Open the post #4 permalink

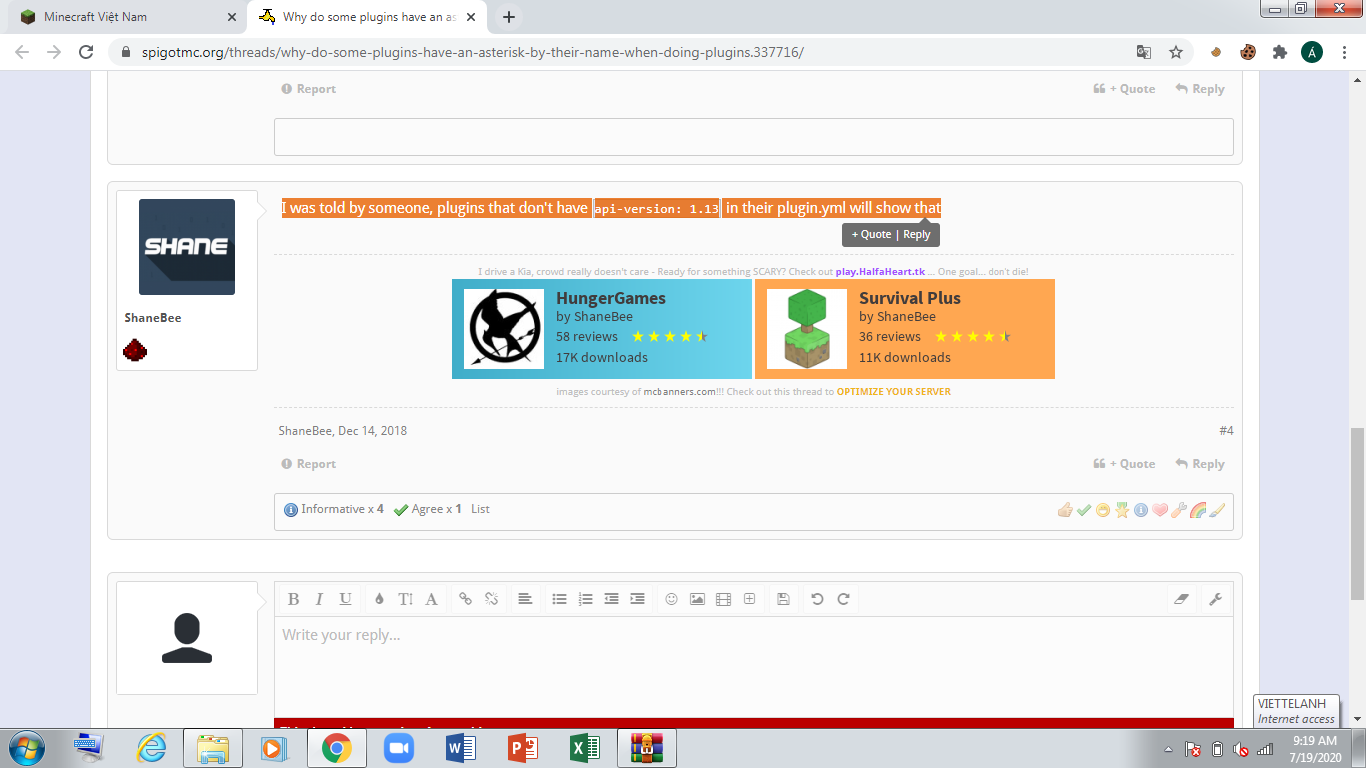[x=1226, y=431]
